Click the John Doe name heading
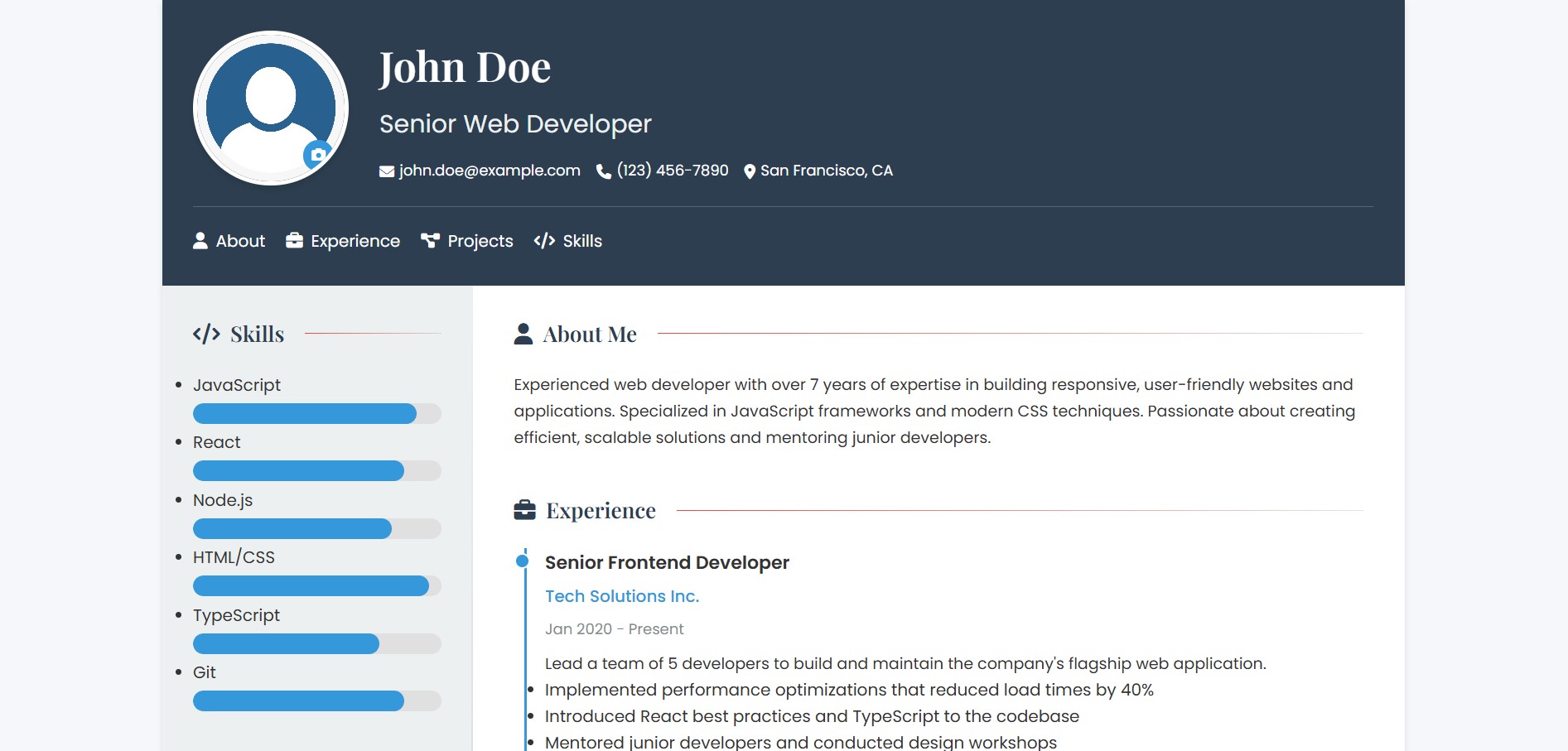1568x751 pixels. [465, 67]
